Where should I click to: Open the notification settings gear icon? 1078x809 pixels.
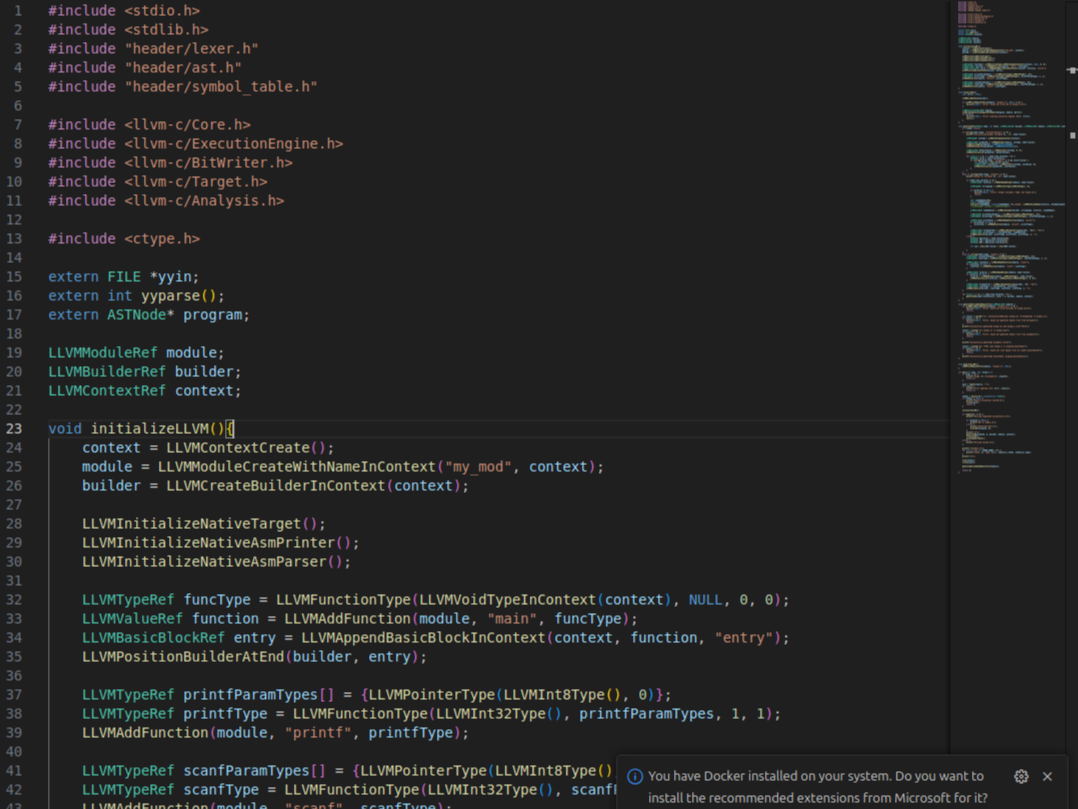1021,776
